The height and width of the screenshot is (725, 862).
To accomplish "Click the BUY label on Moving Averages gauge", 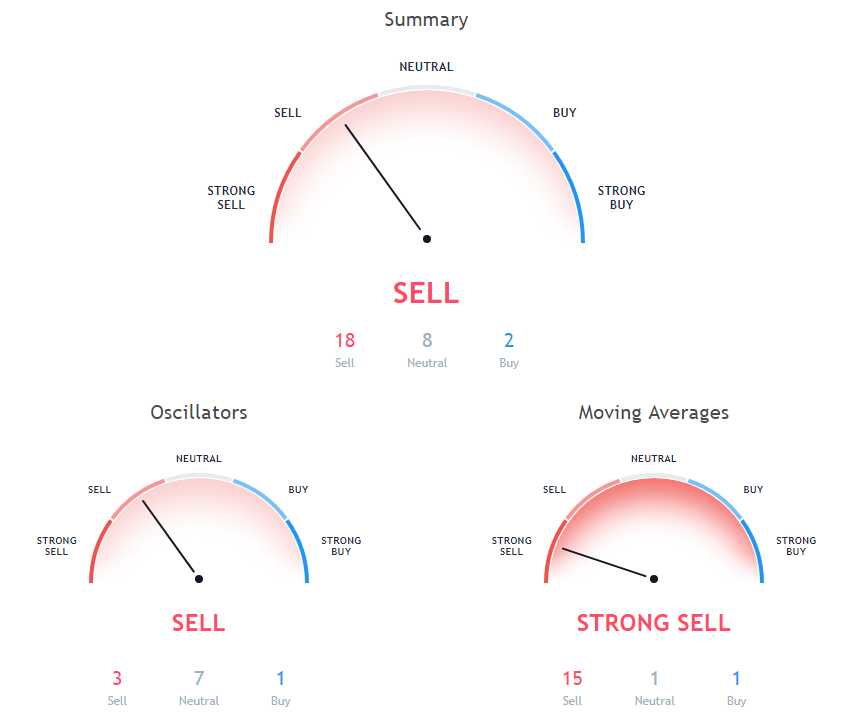I will (x=753, y=490).
